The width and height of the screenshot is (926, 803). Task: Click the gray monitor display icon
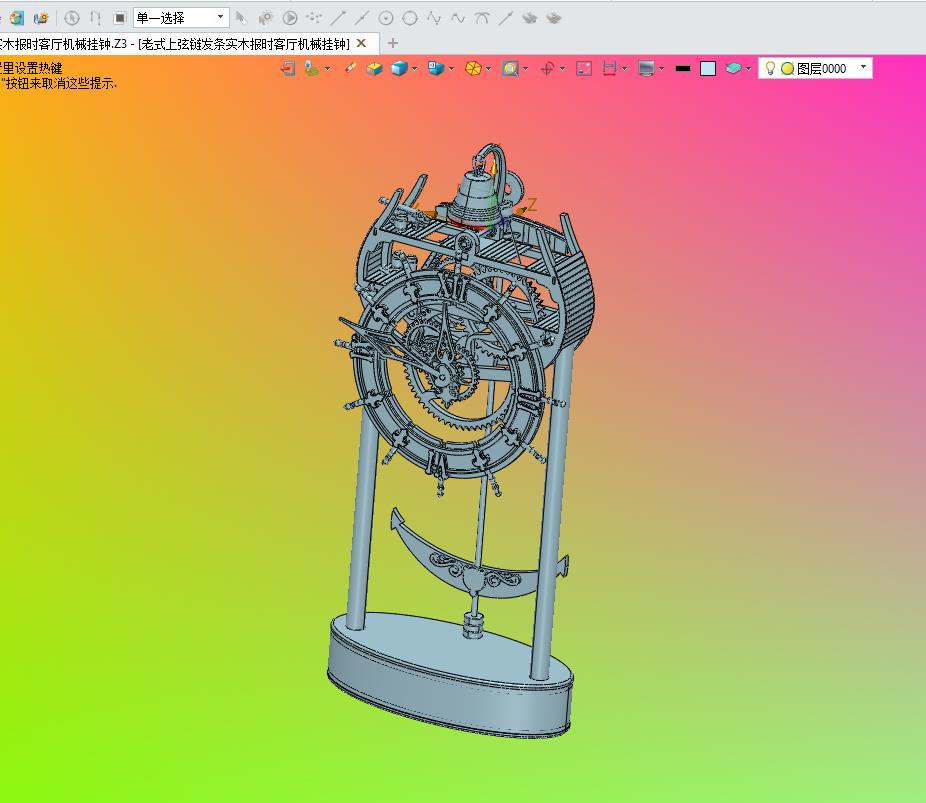point(646,68)
